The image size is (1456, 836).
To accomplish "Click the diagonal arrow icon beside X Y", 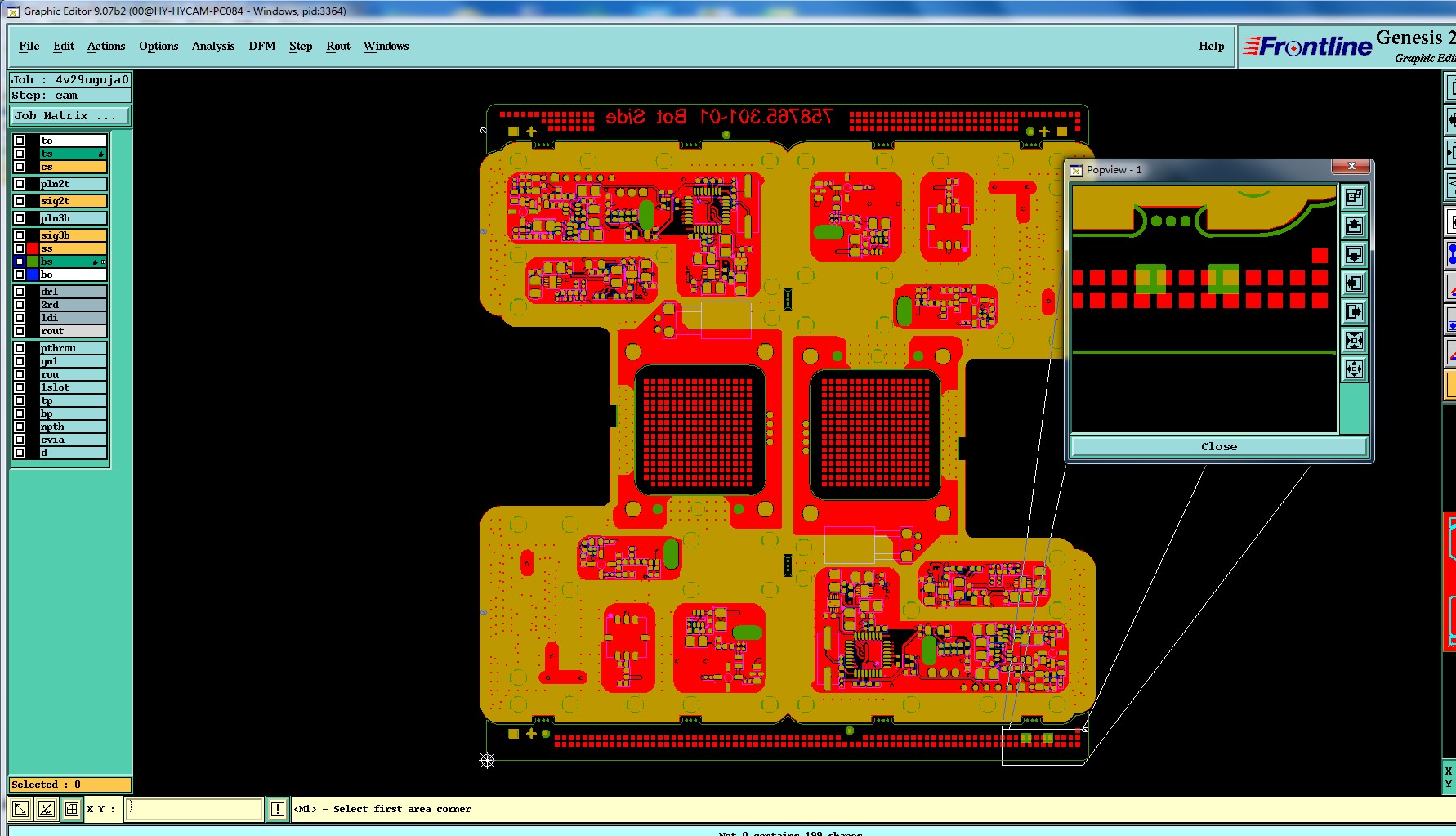I will point(20,809).
